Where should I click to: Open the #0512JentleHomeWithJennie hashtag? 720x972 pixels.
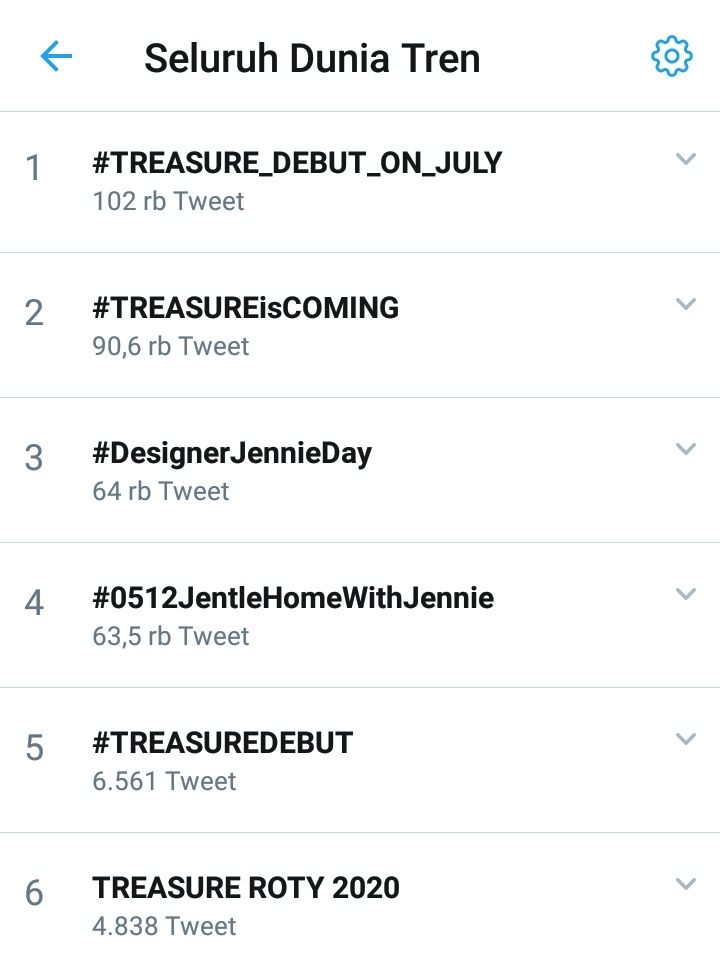pyautogui.click(x=292, y=597)
